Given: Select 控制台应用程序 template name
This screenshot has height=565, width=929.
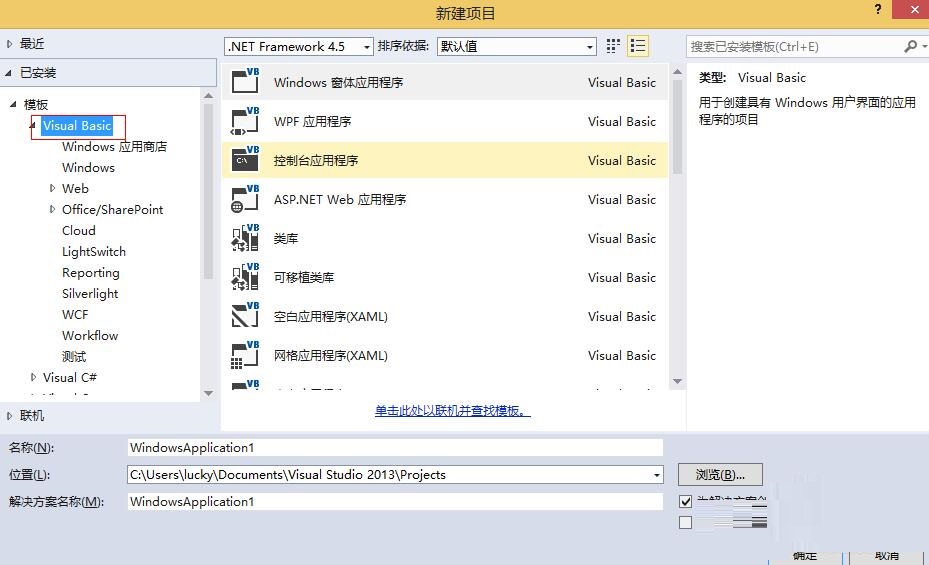Looking at the screenshot, I should (x=316, y=160).
